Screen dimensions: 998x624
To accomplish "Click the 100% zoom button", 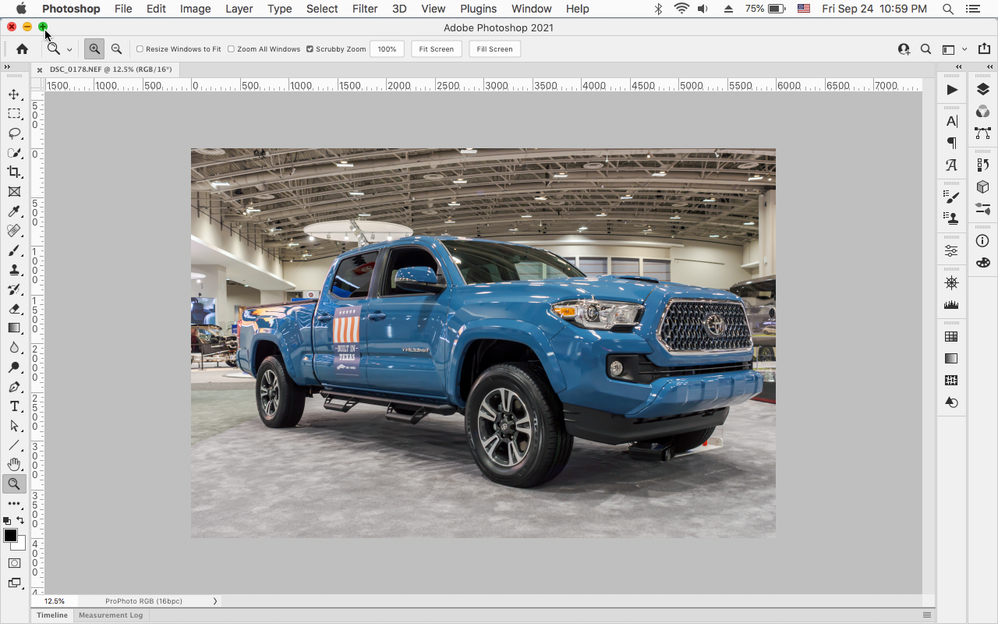I will click(387, 49).
